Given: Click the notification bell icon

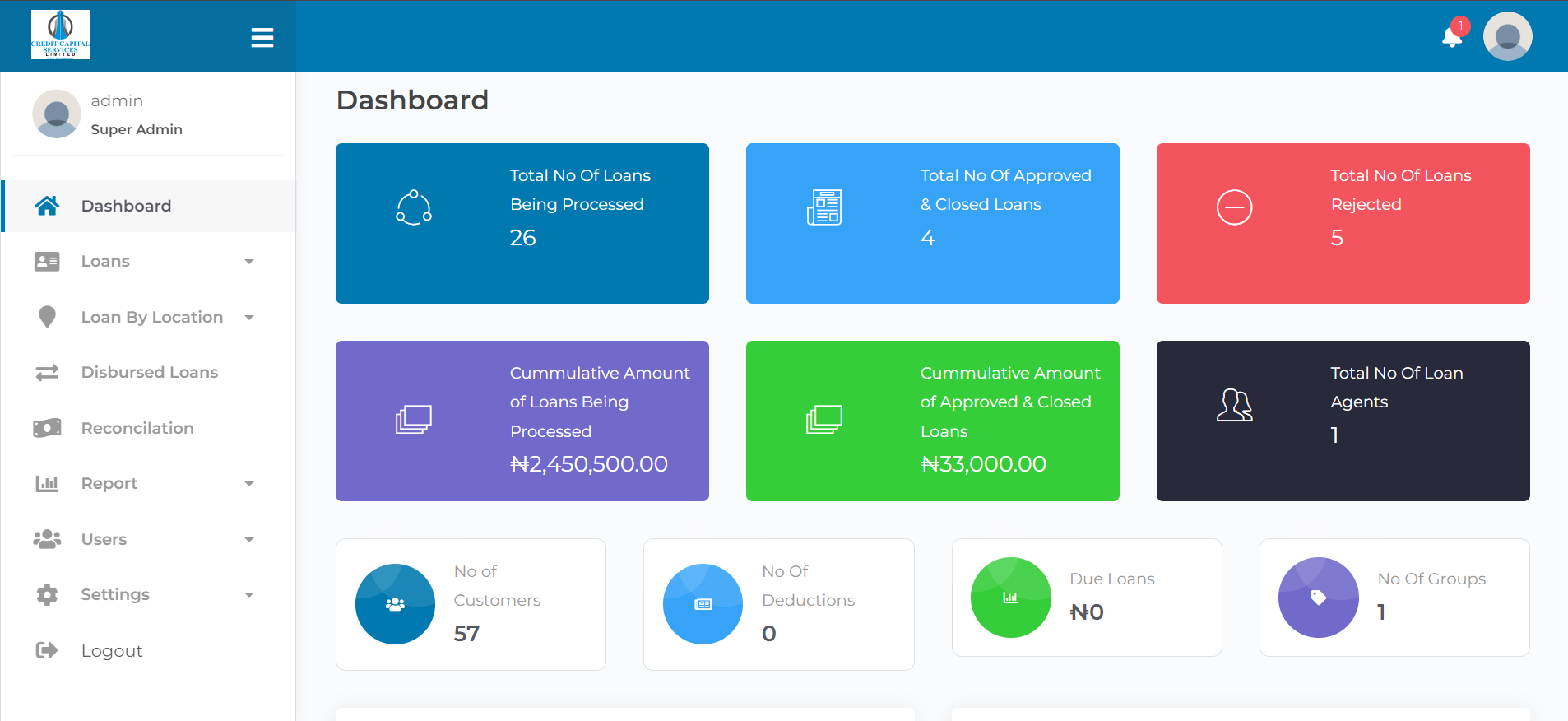Looking at the screenshot, I should pos(1452,37).
